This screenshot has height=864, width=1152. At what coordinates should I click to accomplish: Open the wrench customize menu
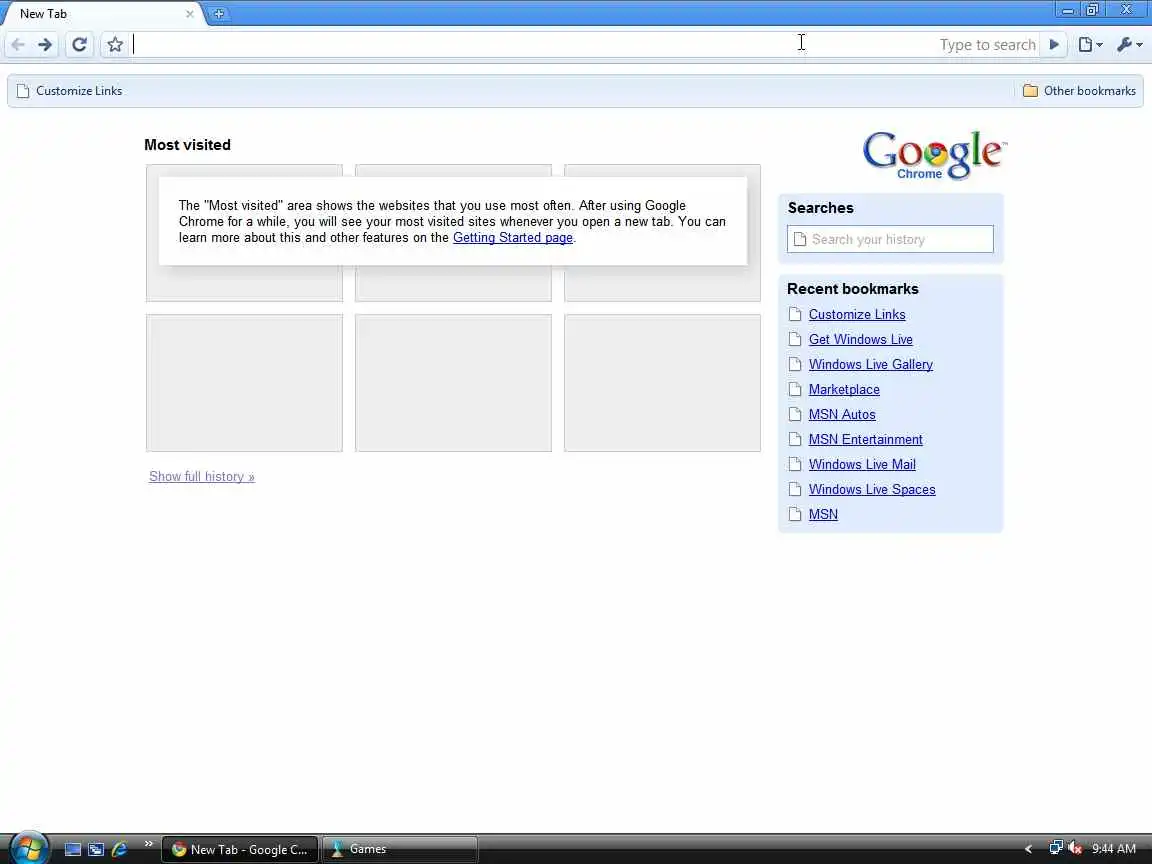coord(1129,45)
